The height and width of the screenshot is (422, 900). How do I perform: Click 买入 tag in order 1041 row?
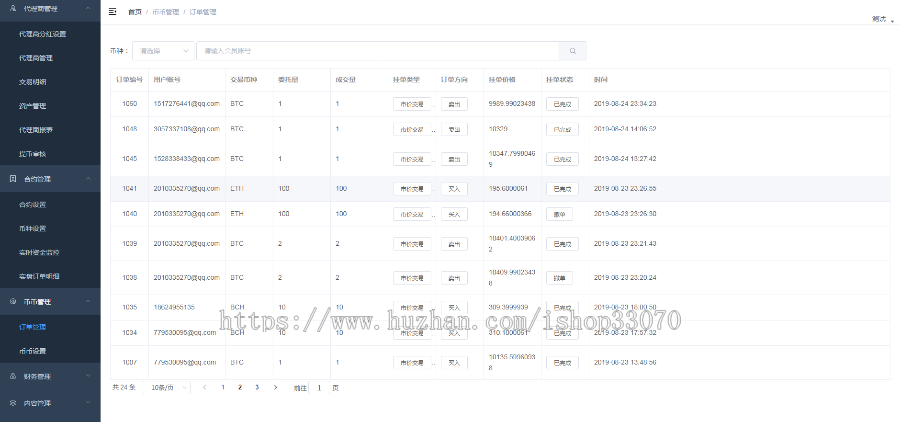point(454,189)
